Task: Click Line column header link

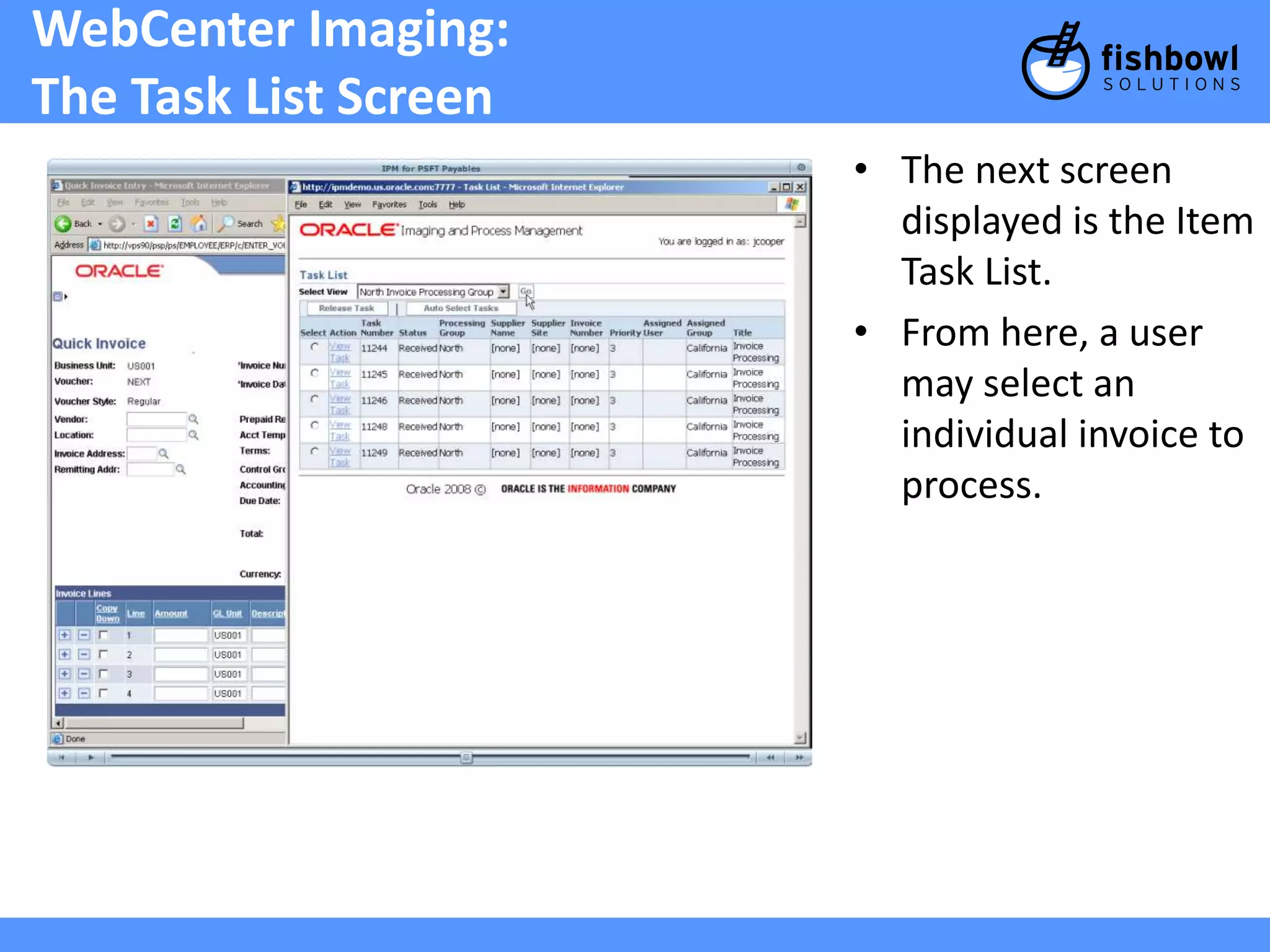Action: tap(136, 614)
